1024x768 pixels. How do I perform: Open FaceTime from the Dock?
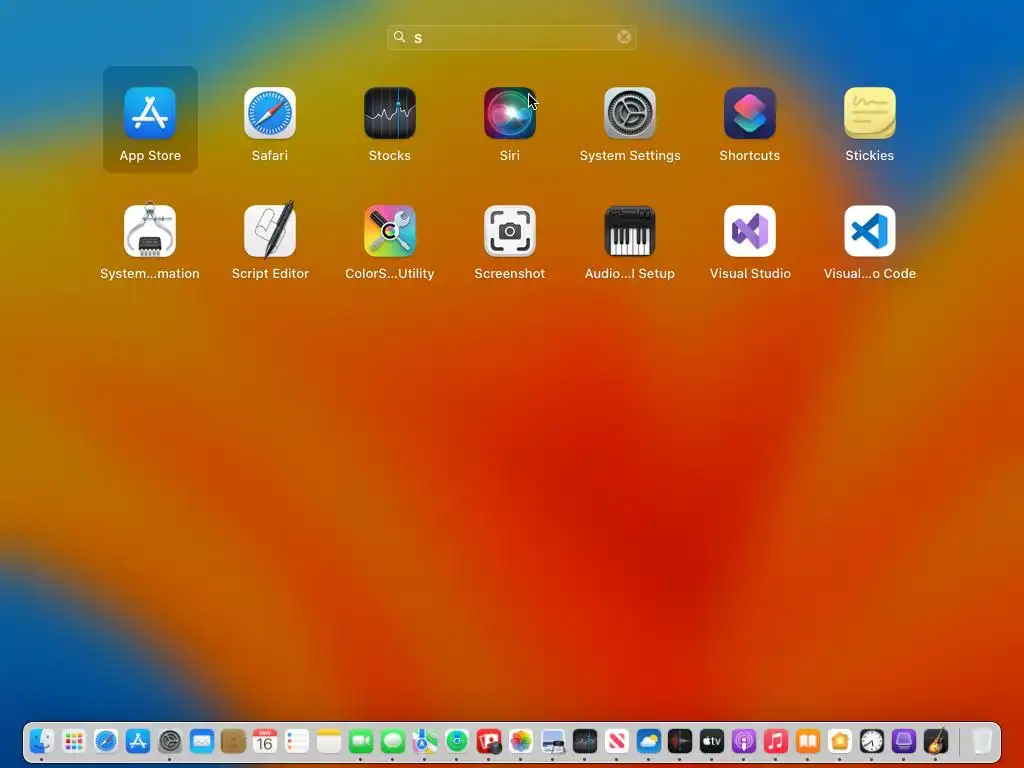360,741
